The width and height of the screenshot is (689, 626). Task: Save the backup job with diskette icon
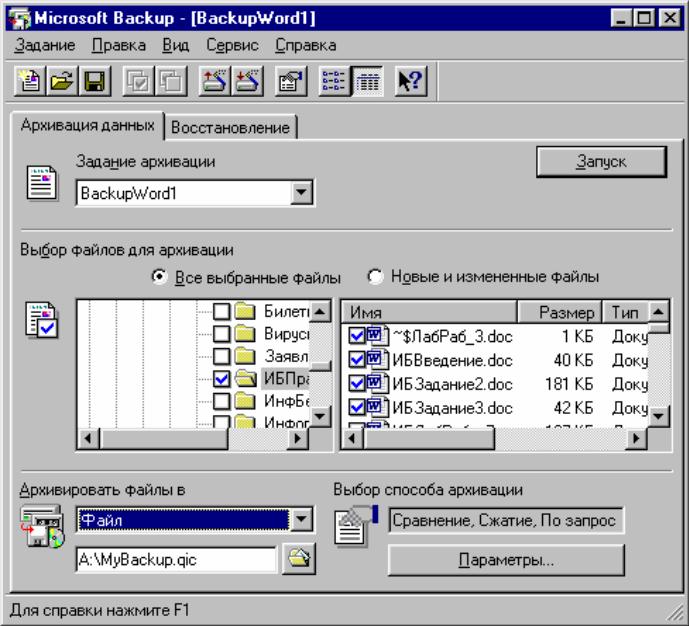94,81
